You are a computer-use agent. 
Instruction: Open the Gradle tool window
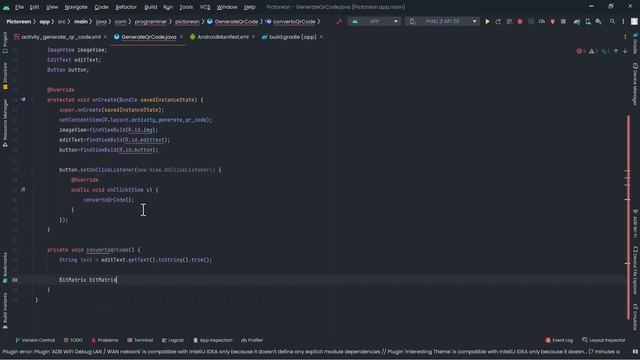click(635, 43)
